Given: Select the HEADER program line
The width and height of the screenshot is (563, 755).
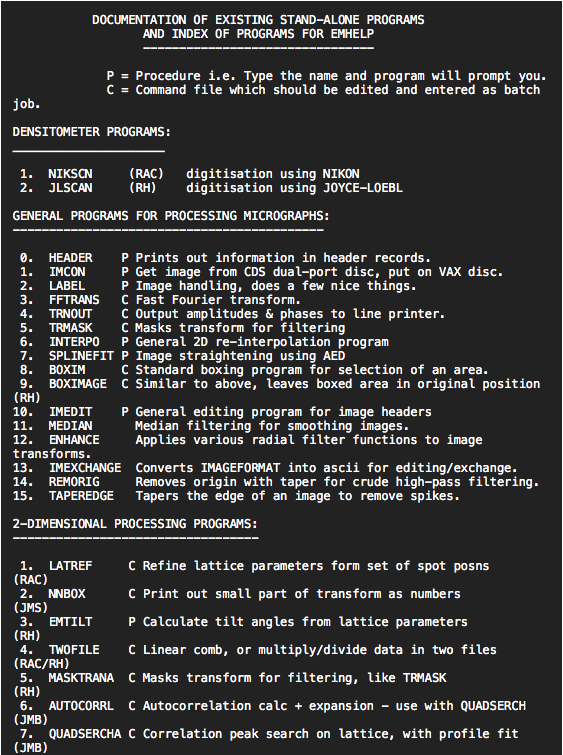Looking at the screenshot, I should (225, 258).
